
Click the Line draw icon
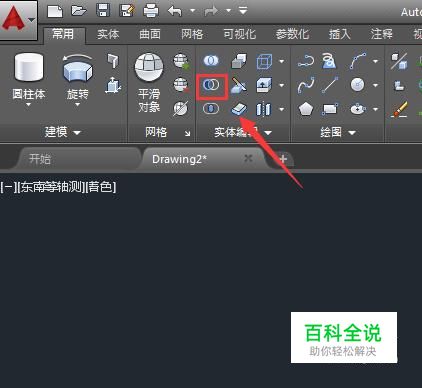click(330, 85)
